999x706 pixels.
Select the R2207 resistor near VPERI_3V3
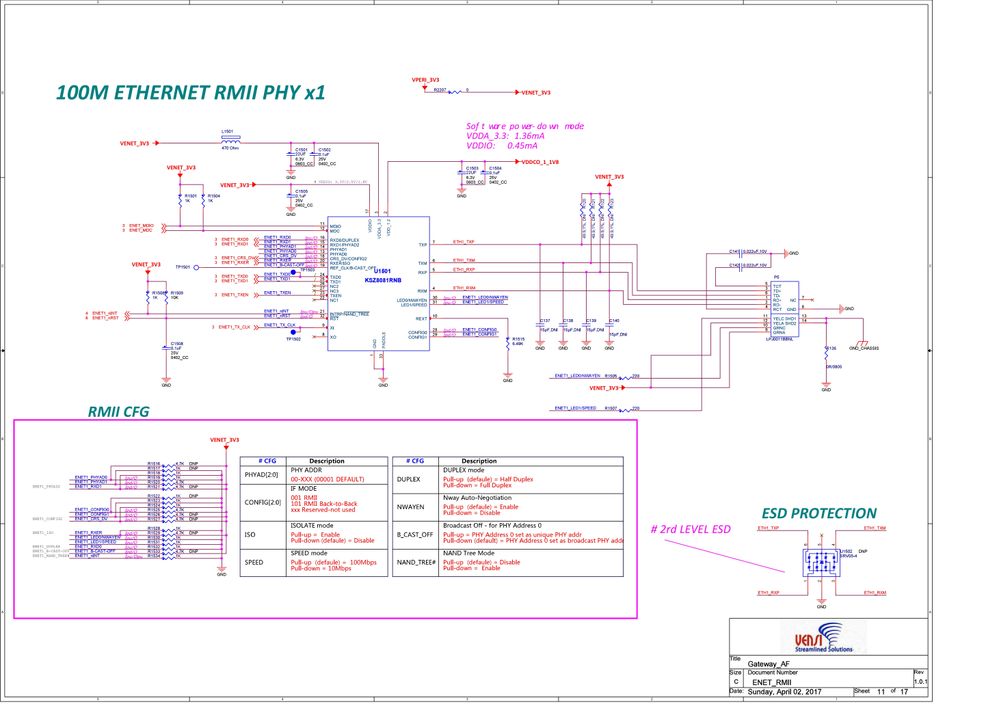pos(455,92)
